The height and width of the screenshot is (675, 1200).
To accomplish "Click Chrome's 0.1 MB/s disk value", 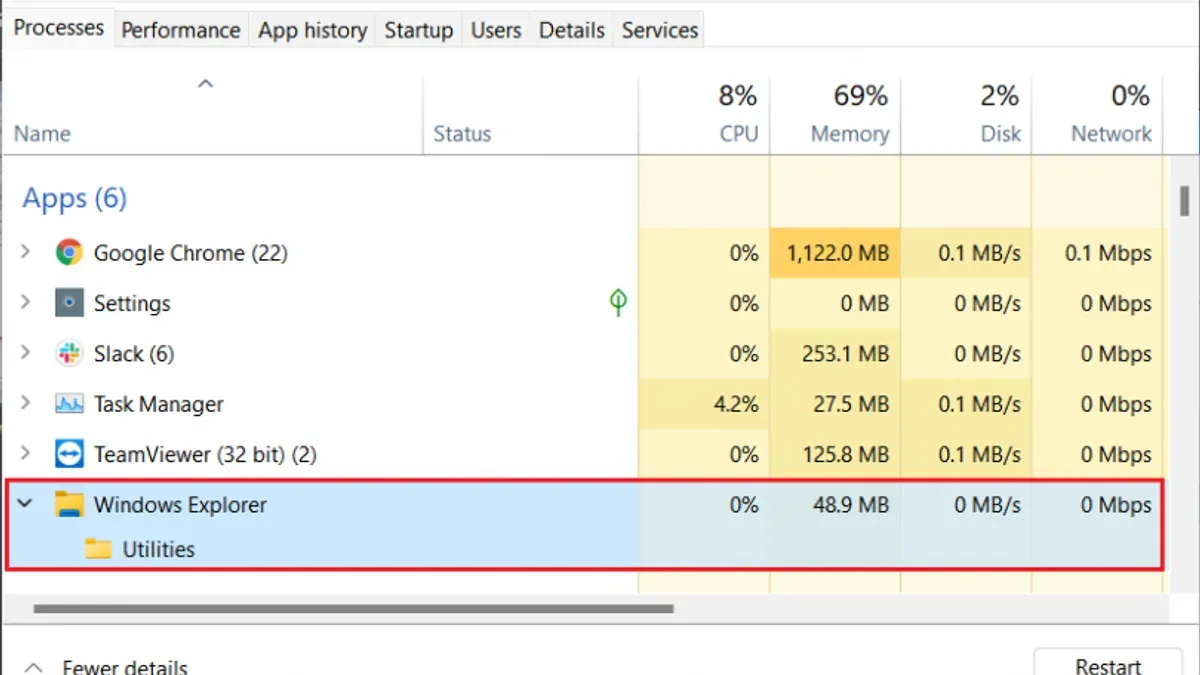I will [980, 253].
